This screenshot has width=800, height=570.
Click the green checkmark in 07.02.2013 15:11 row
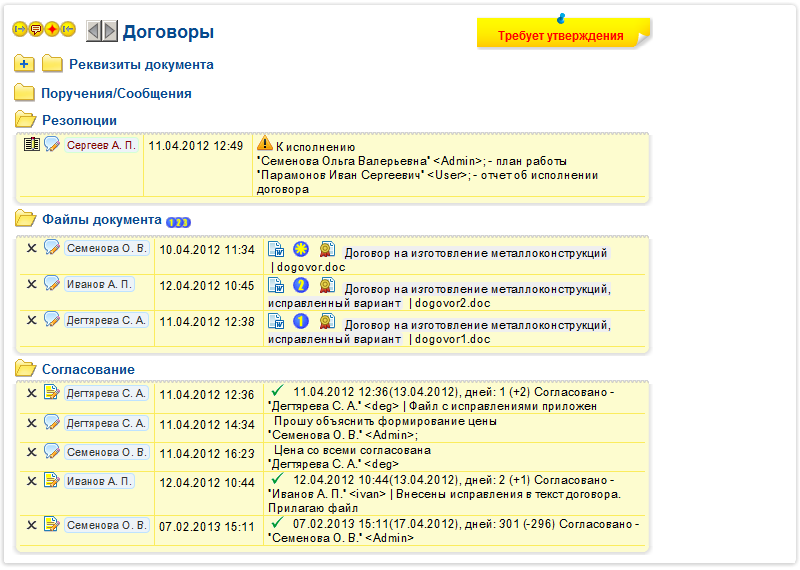[277, 523]
